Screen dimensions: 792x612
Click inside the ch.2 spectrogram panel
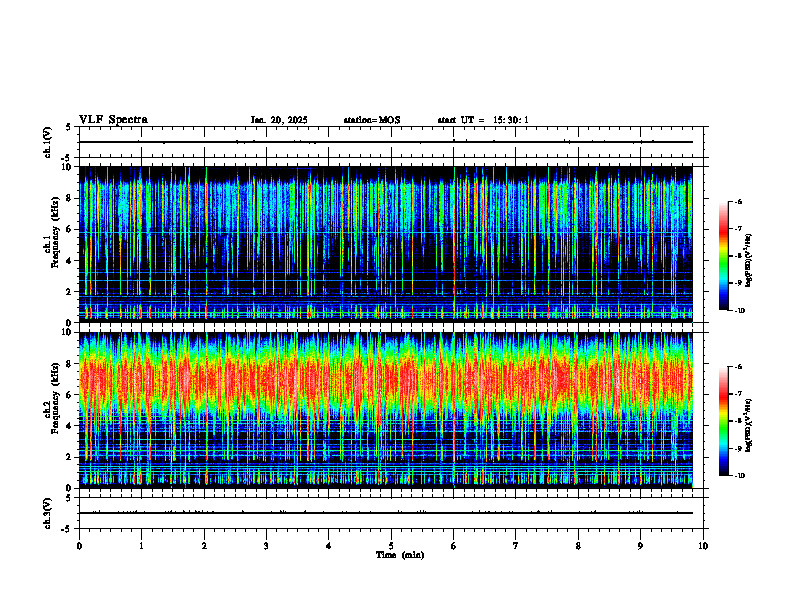point(386,410)
